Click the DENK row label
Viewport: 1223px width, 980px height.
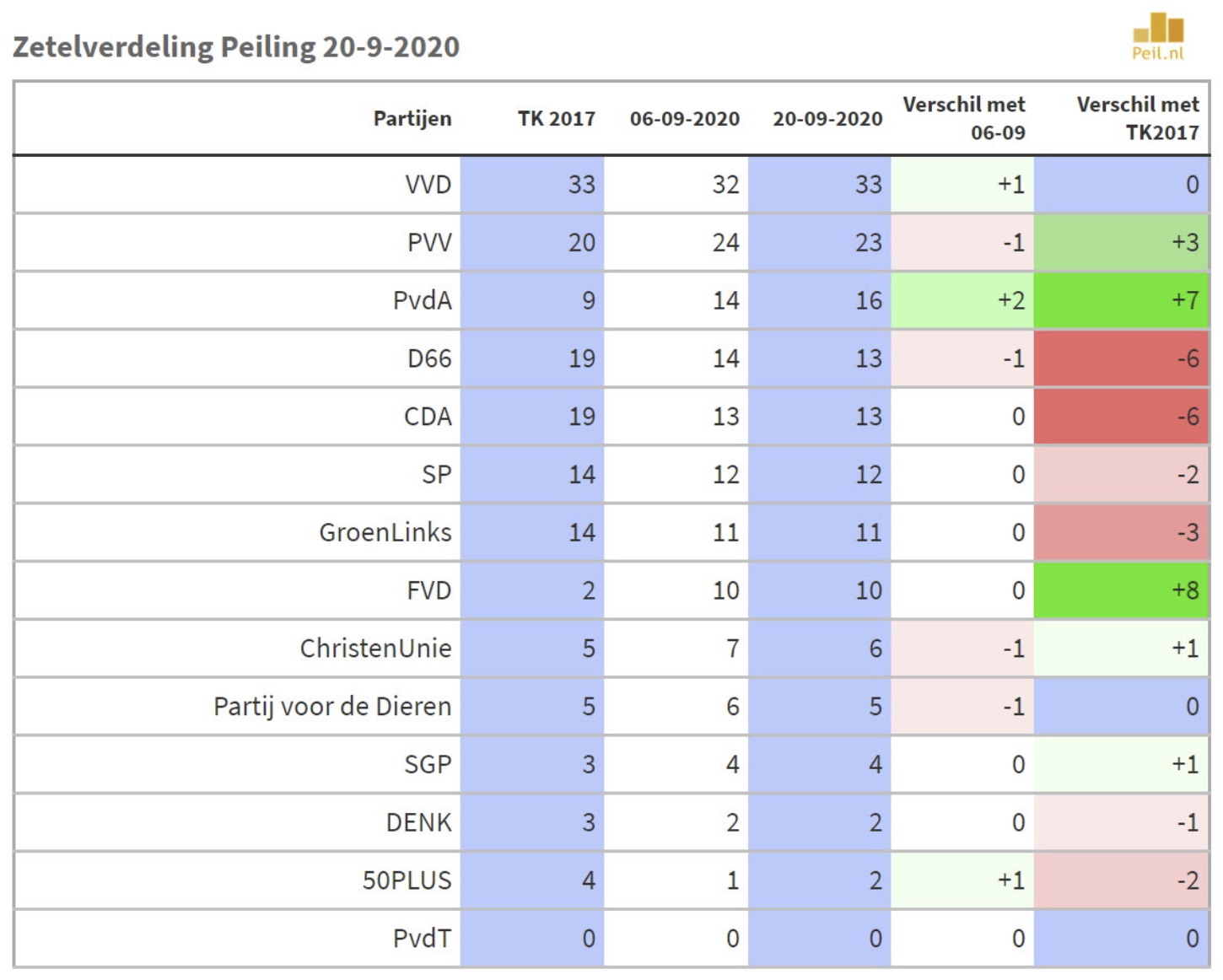(x=418, y=822)
